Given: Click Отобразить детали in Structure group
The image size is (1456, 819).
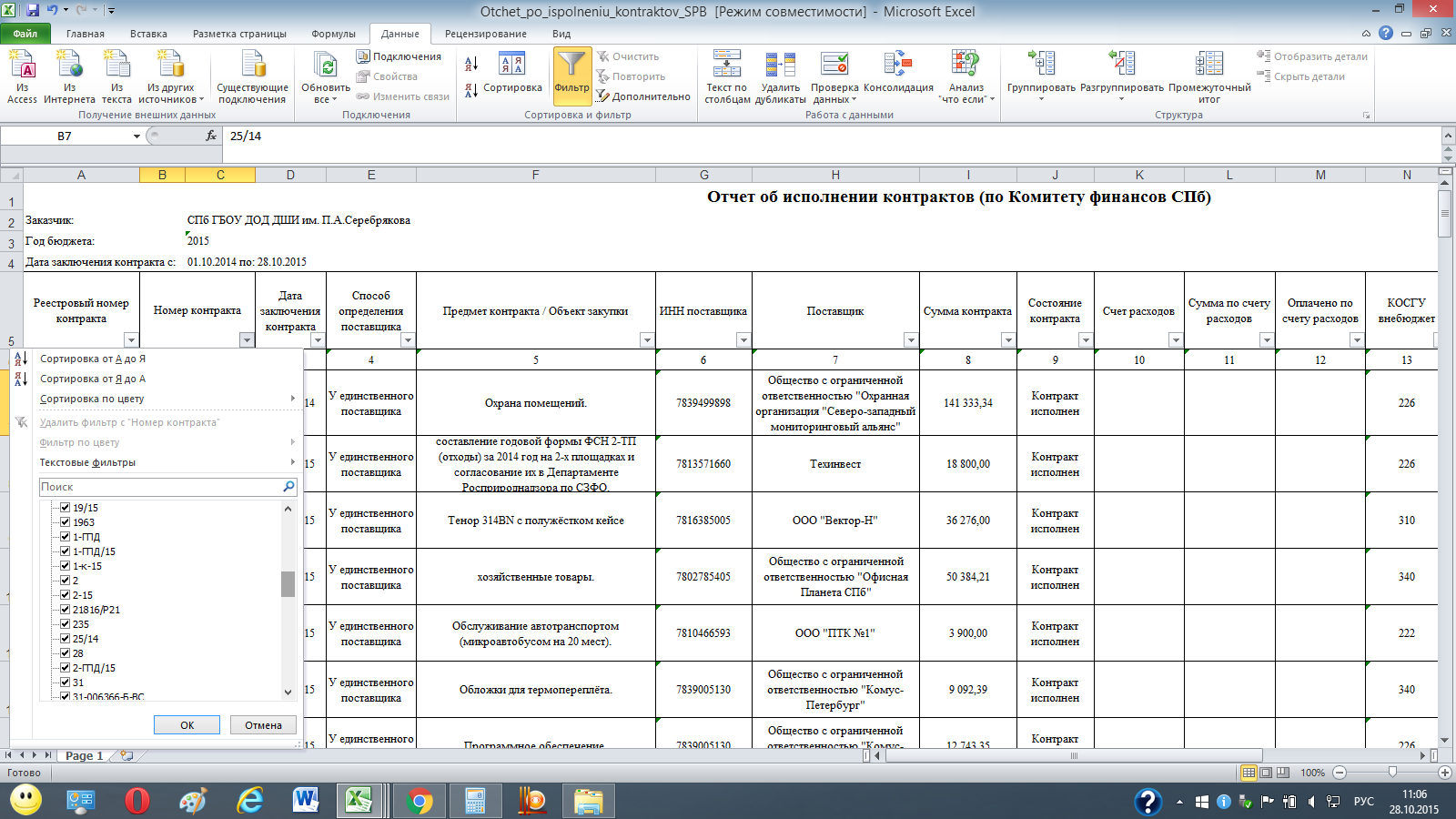Looking at the screenshot, I should pyautogui.click(x=1312, y=56).
